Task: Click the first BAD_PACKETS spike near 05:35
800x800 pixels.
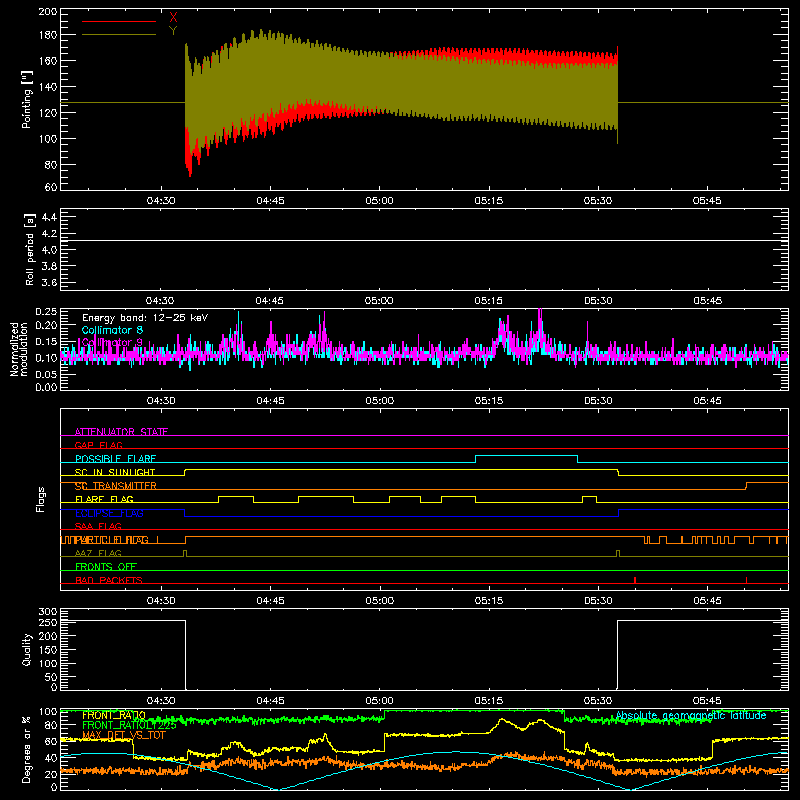Action: [635, 580]
